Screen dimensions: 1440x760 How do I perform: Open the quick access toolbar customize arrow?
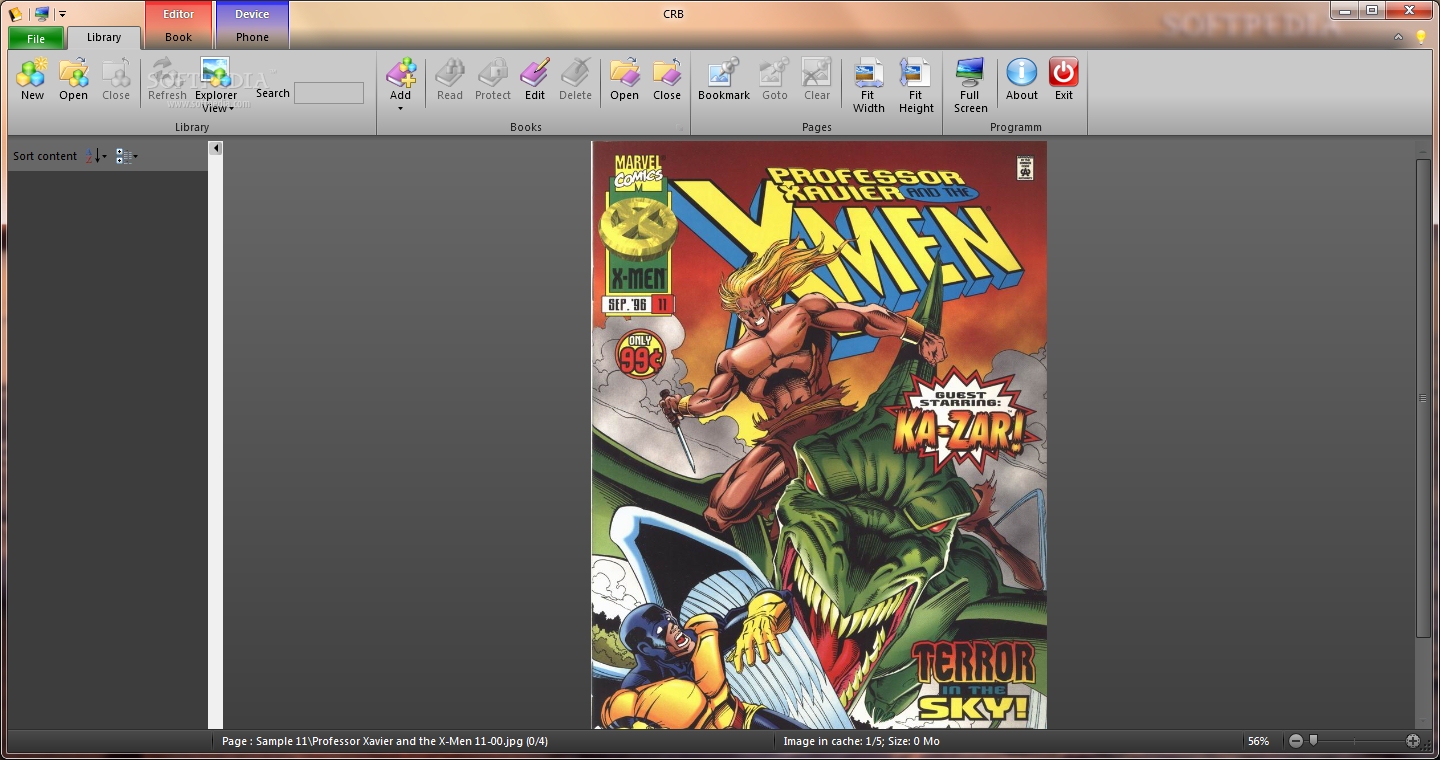(62, 14)
